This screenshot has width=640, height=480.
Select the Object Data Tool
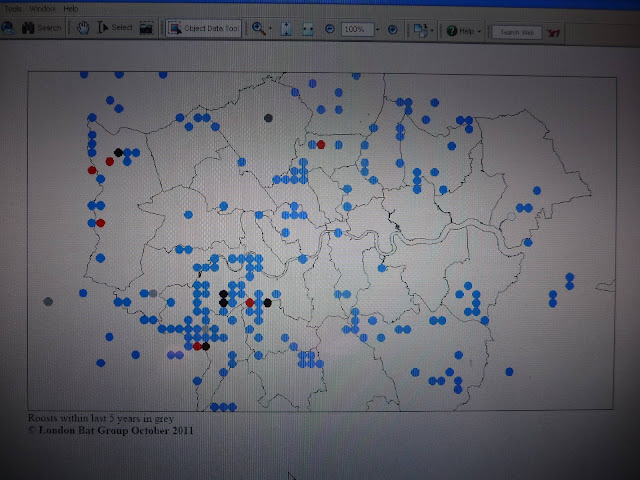(203, 28)
